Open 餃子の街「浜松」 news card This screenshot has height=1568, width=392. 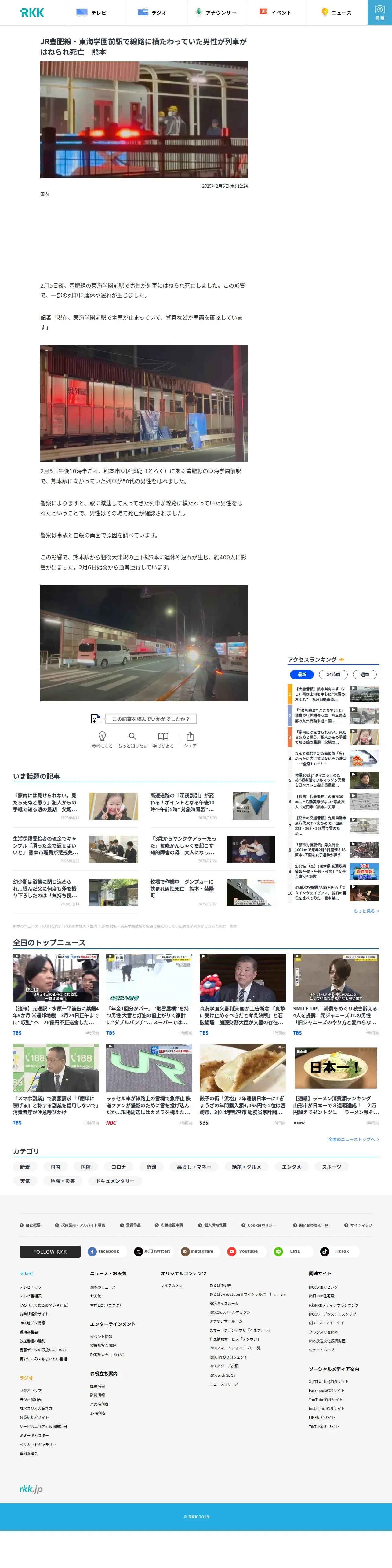[x=242, y=1085]
